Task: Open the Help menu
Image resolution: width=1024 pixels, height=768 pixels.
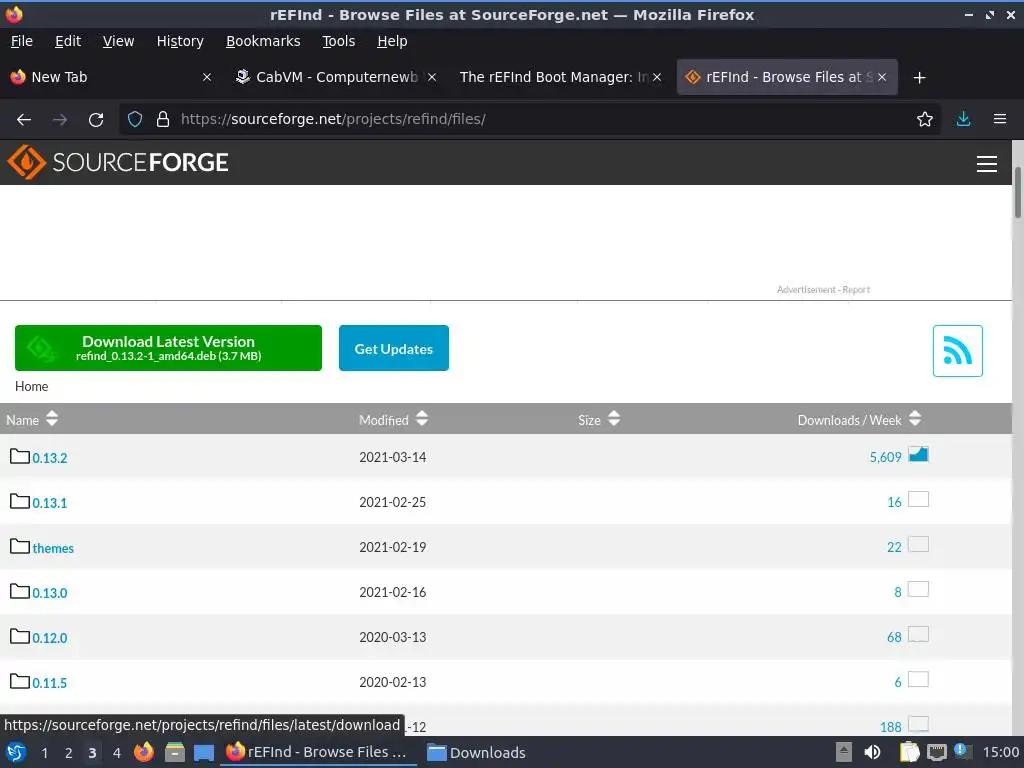Action: pyautogui.click(x=392, y=41)
